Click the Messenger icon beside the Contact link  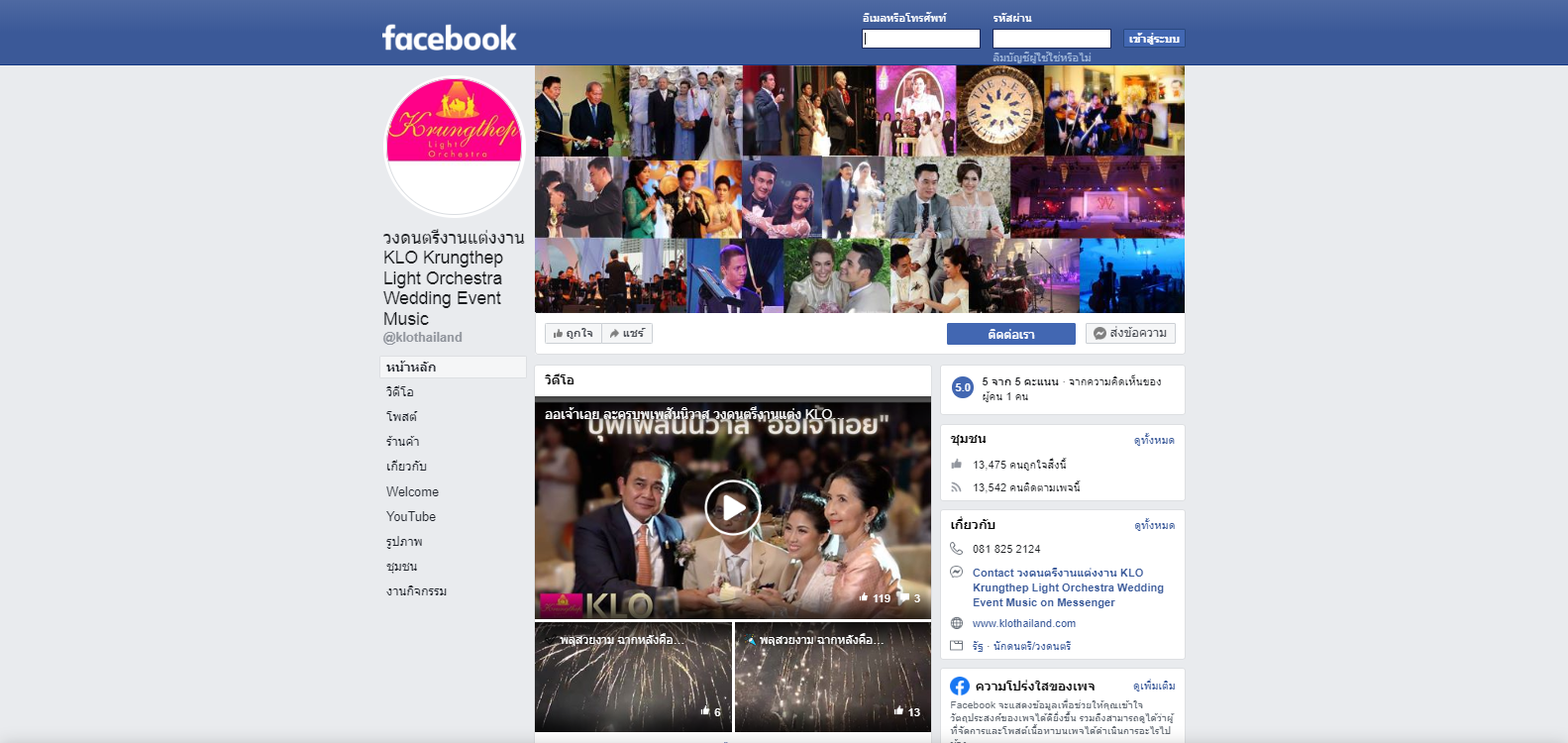[956, 573]
